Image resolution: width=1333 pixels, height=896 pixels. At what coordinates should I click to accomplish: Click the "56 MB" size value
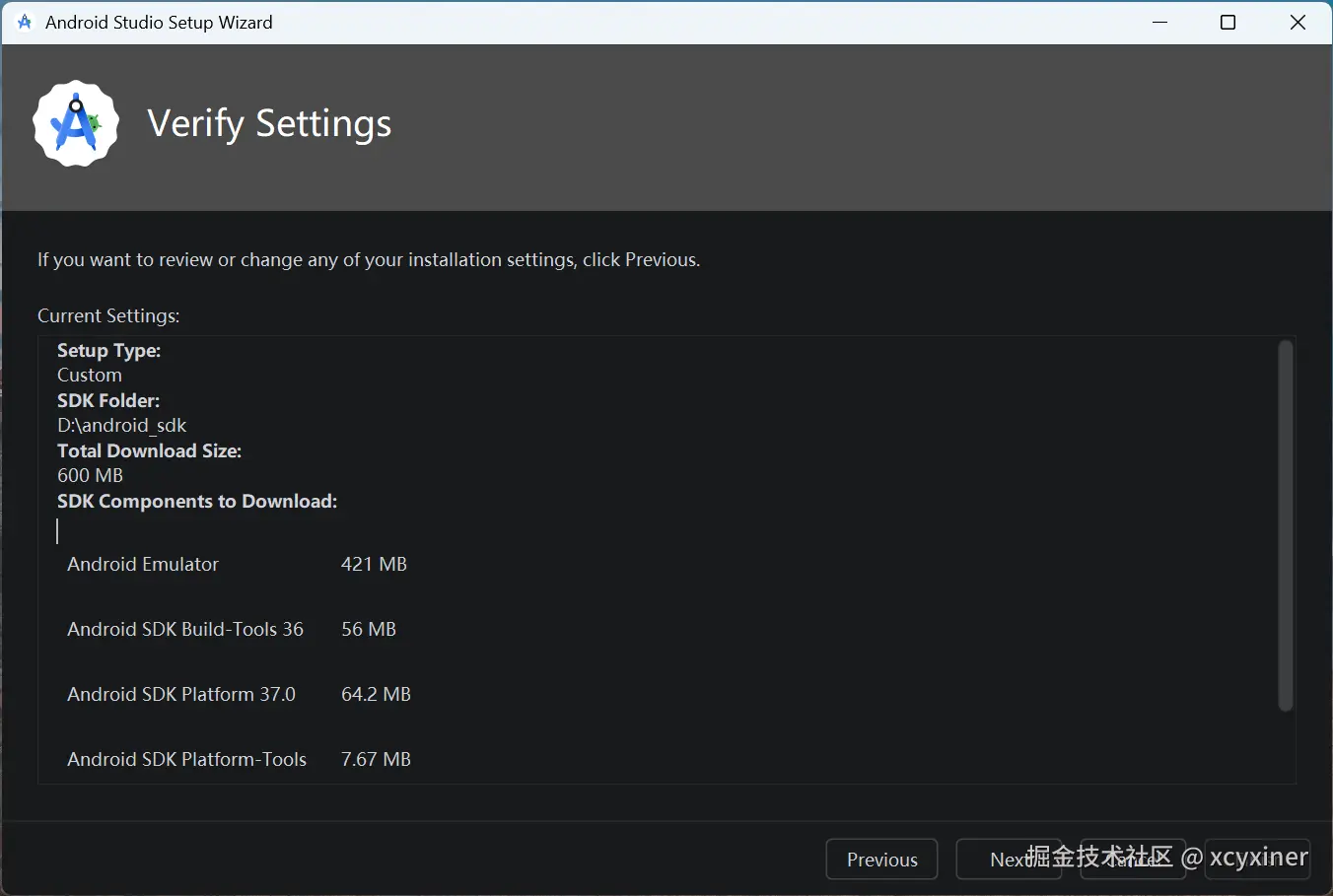(x=369, y=629)
